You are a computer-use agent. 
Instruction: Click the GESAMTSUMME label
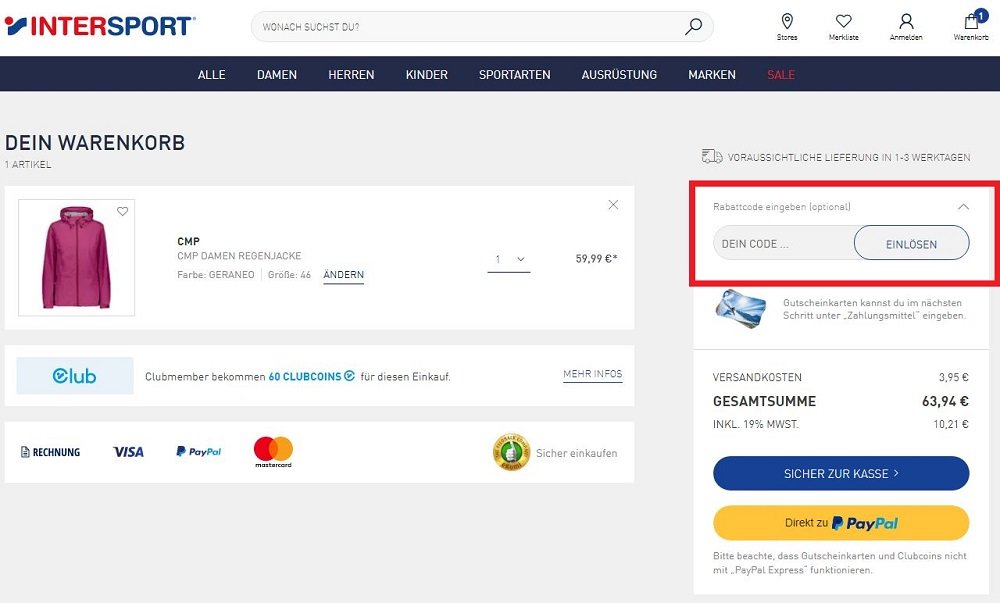pyautogui.click(x=764, y=401)
